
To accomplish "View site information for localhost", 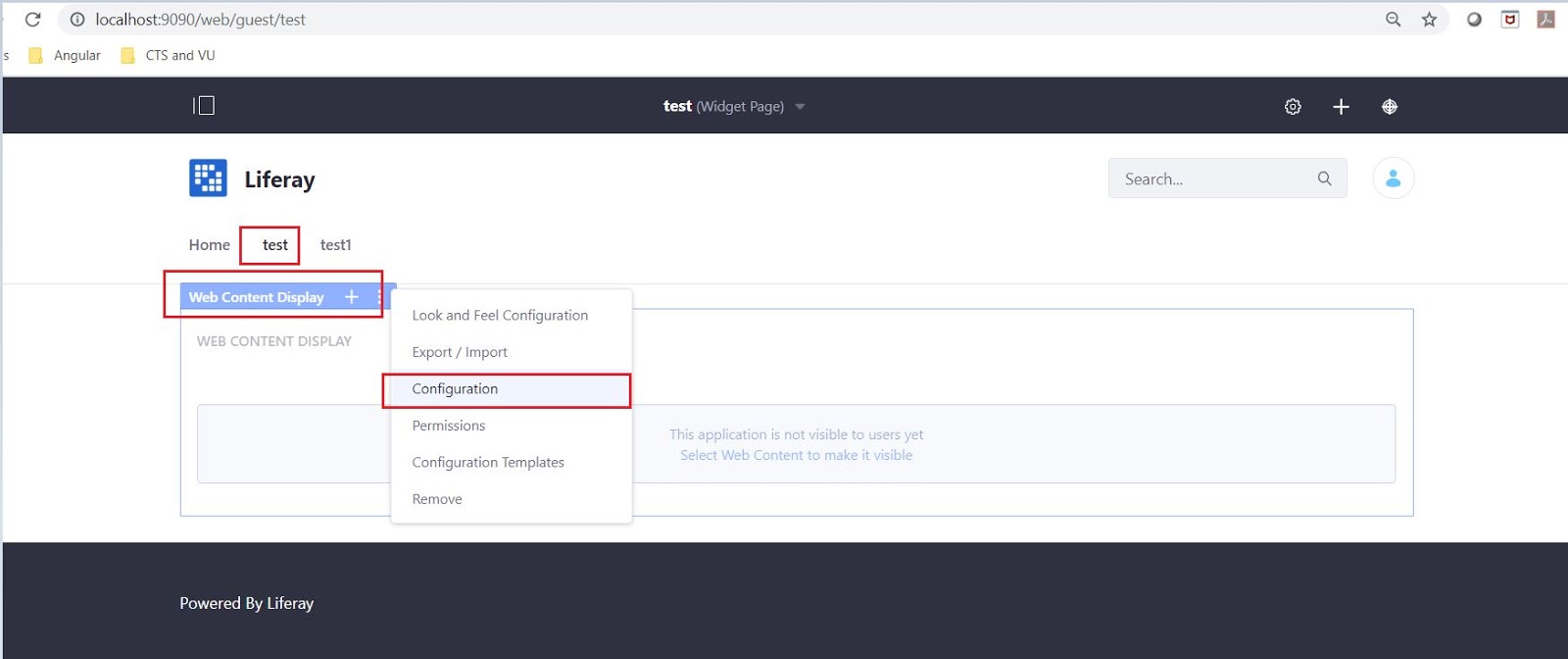I will coord(77,20).
